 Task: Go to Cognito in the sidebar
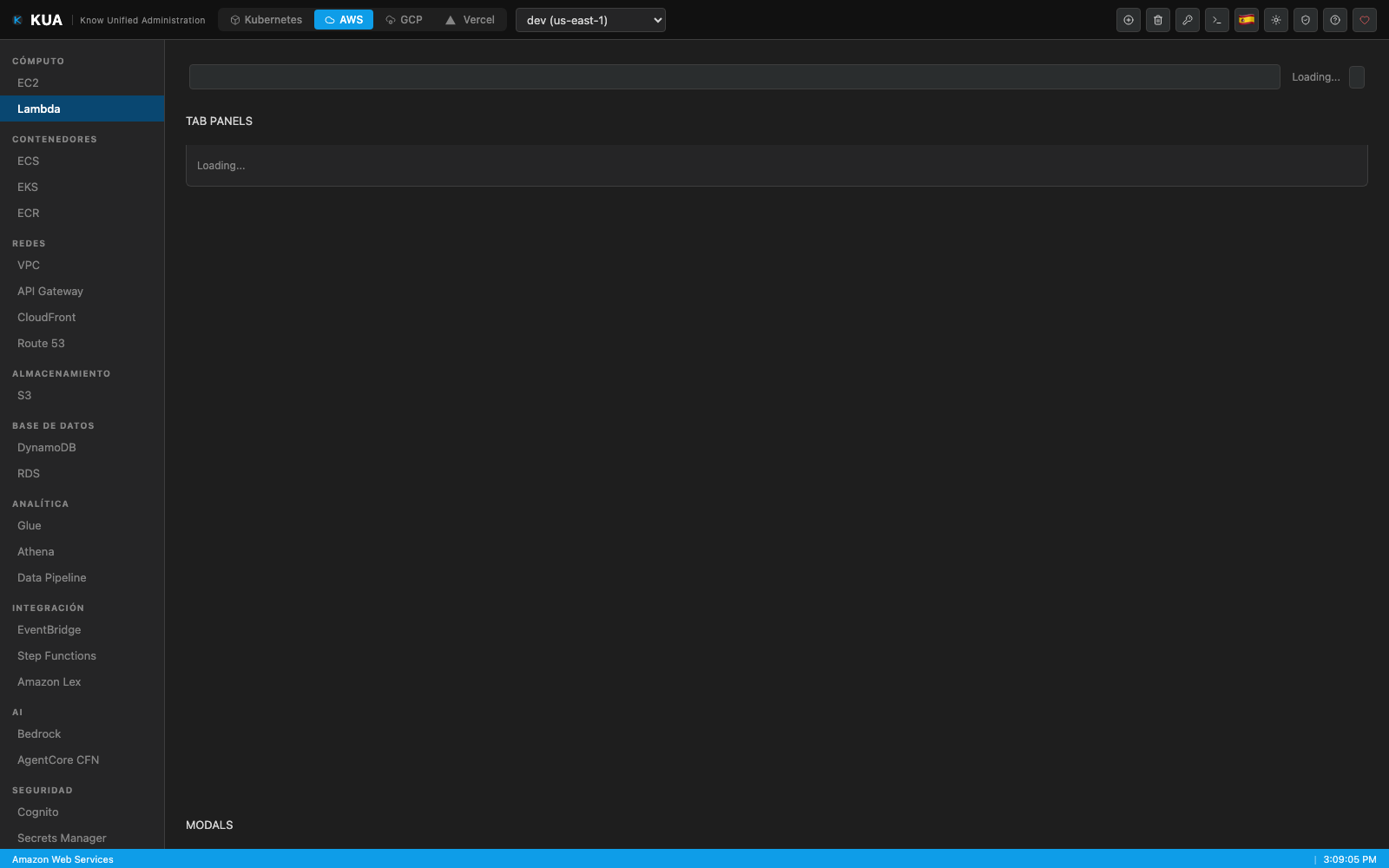click(82, 812)
